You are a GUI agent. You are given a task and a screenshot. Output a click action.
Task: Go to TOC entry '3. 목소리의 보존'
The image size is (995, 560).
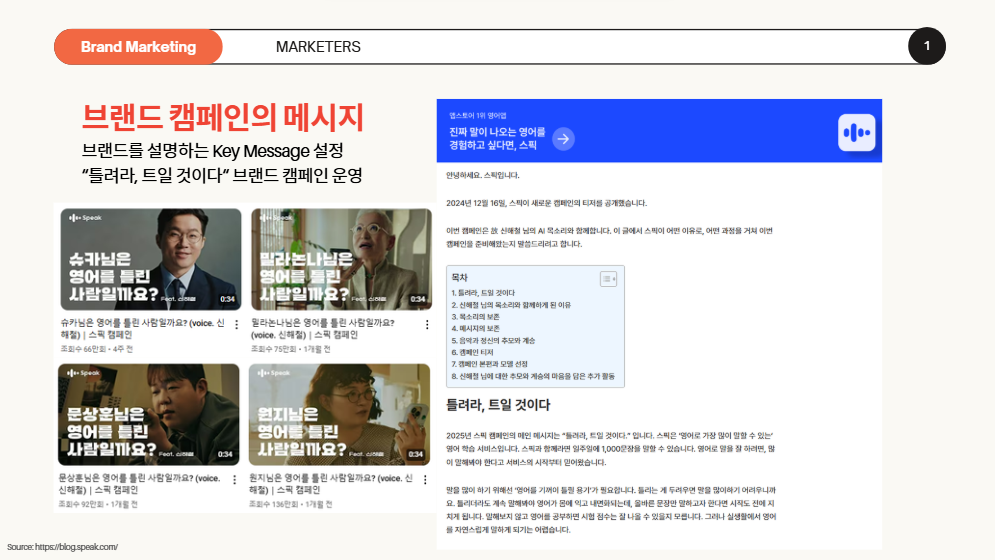pyautogui.click(x=475, y=317)
